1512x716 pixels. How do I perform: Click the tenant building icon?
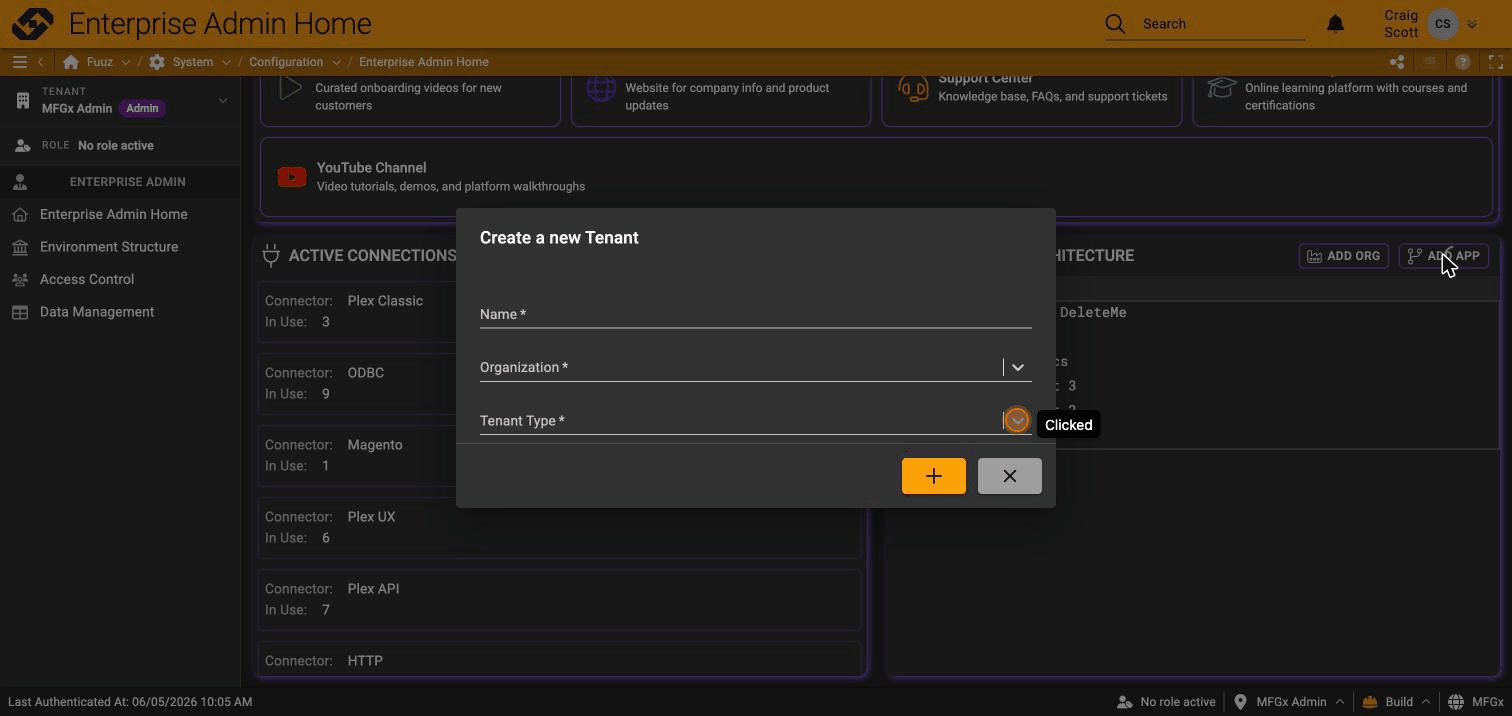(x=22, y=100)
